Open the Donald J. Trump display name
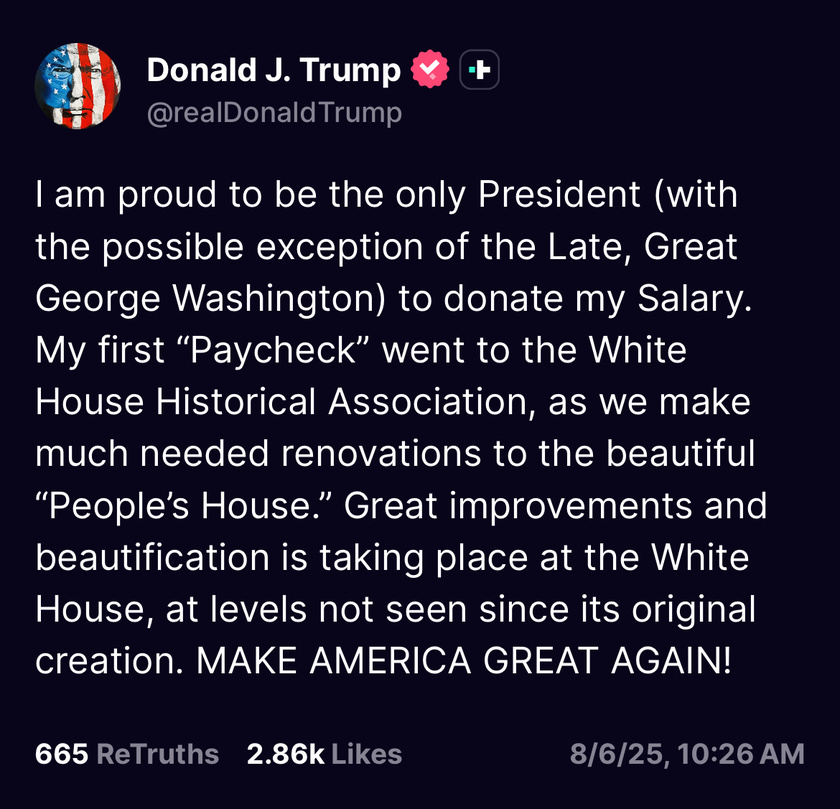The image size is (840, 809). (274, 70)
